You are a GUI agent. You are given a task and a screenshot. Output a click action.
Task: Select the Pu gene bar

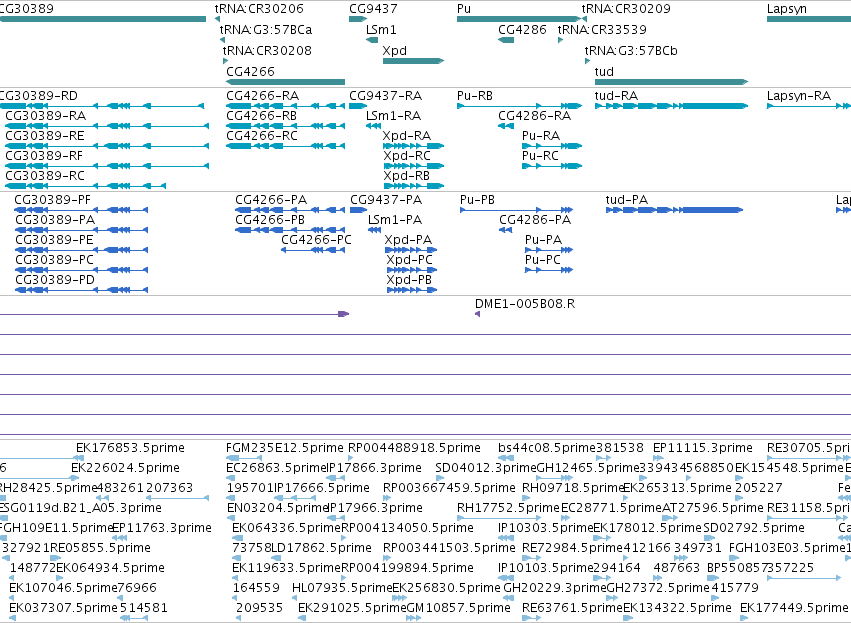click(519, 19)
